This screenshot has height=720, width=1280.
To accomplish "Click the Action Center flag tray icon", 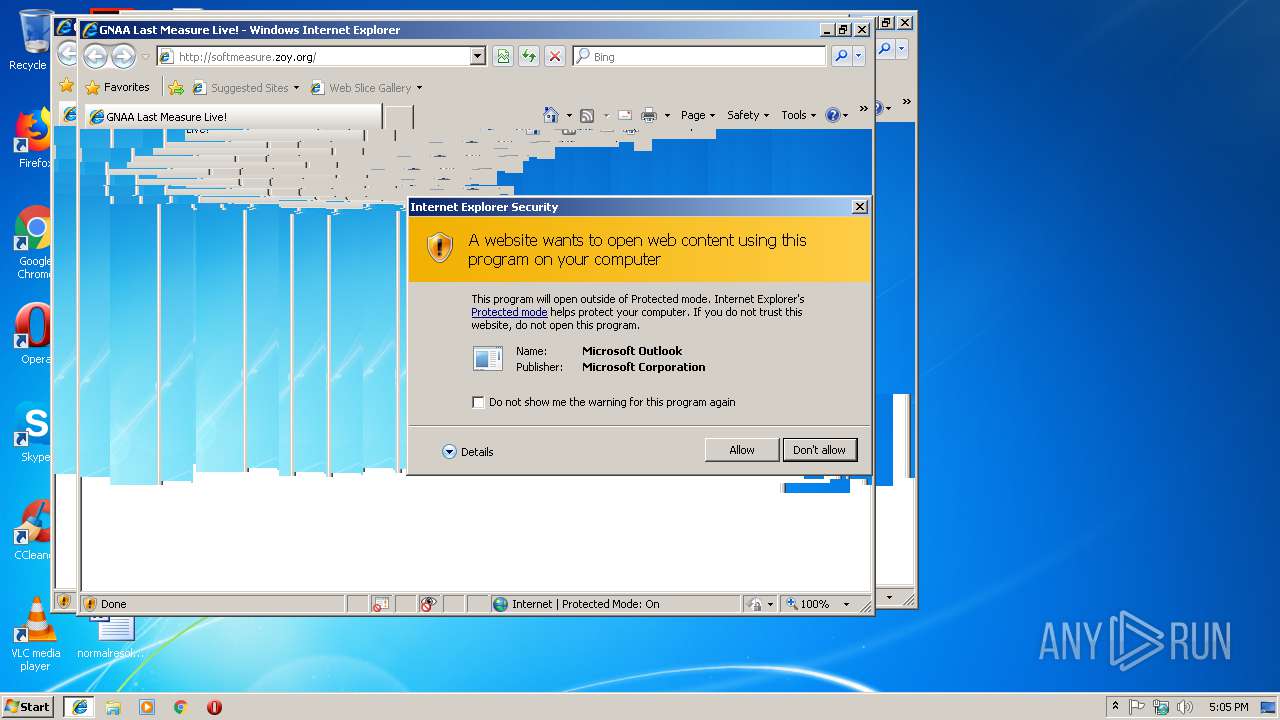I will pyautogui.click(x=1137, y=706).
